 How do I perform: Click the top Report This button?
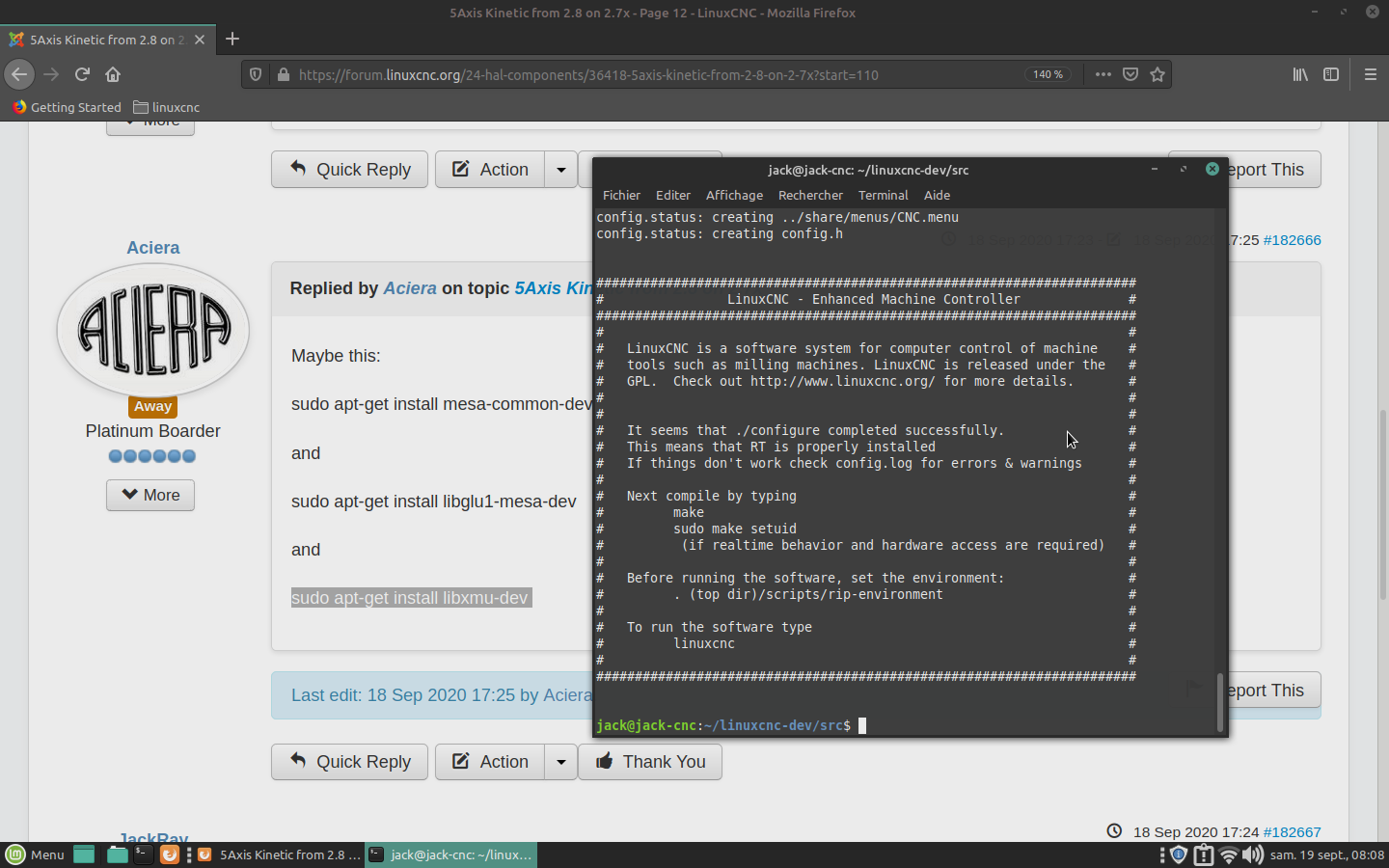[x=1273, y=170]
